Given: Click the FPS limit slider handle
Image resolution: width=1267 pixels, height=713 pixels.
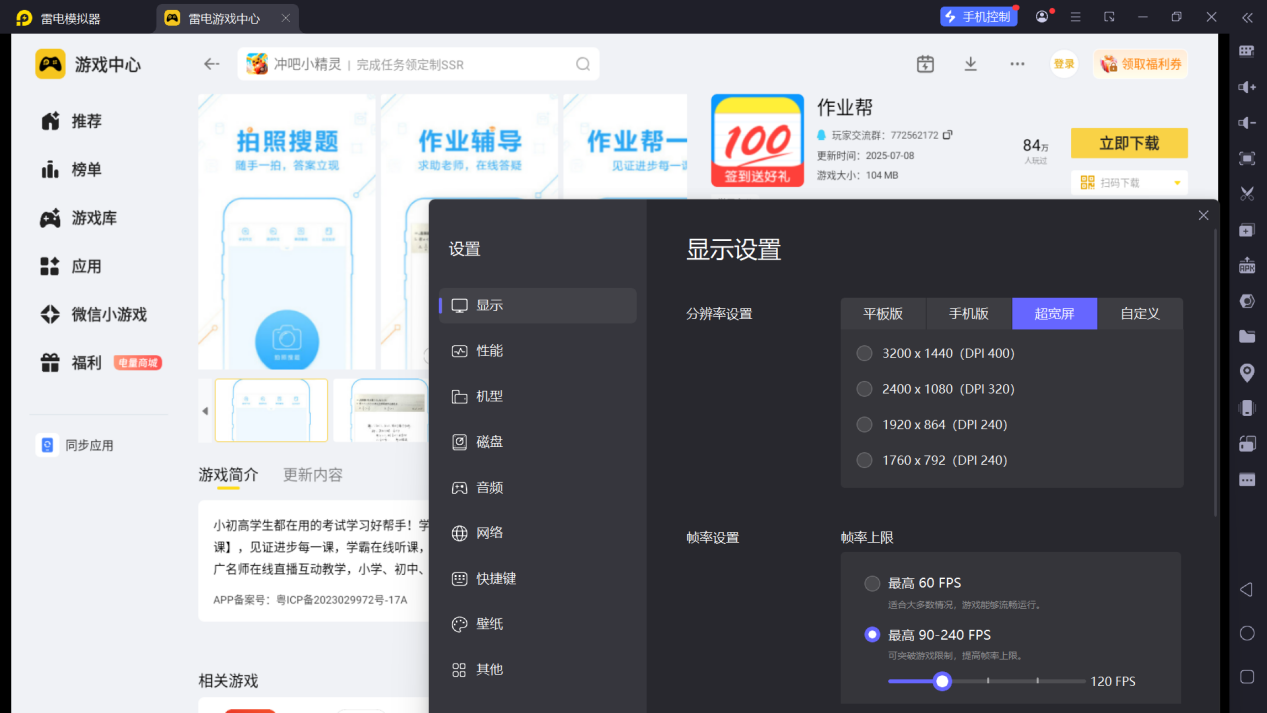Looking at the screenshot, I should point(941,681).
